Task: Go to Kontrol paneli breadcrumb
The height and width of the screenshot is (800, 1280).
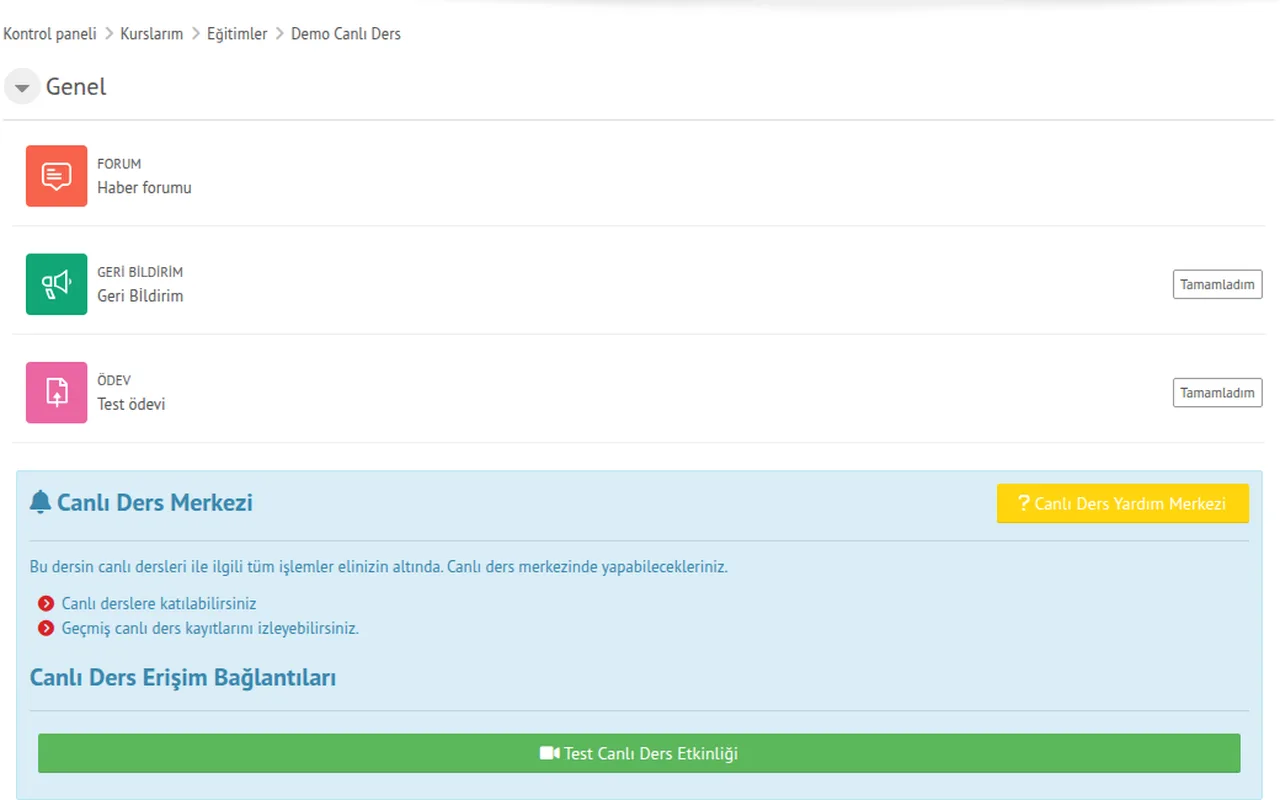Action: click(50, 34)
